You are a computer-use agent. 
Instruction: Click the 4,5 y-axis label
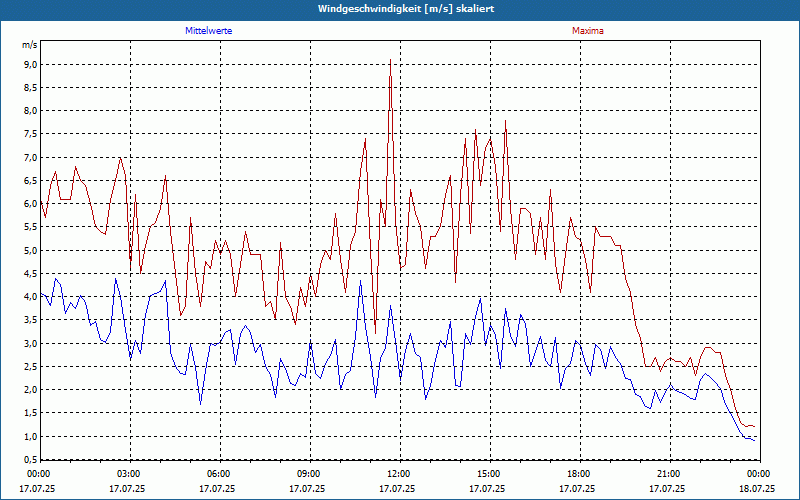(31, 273)
